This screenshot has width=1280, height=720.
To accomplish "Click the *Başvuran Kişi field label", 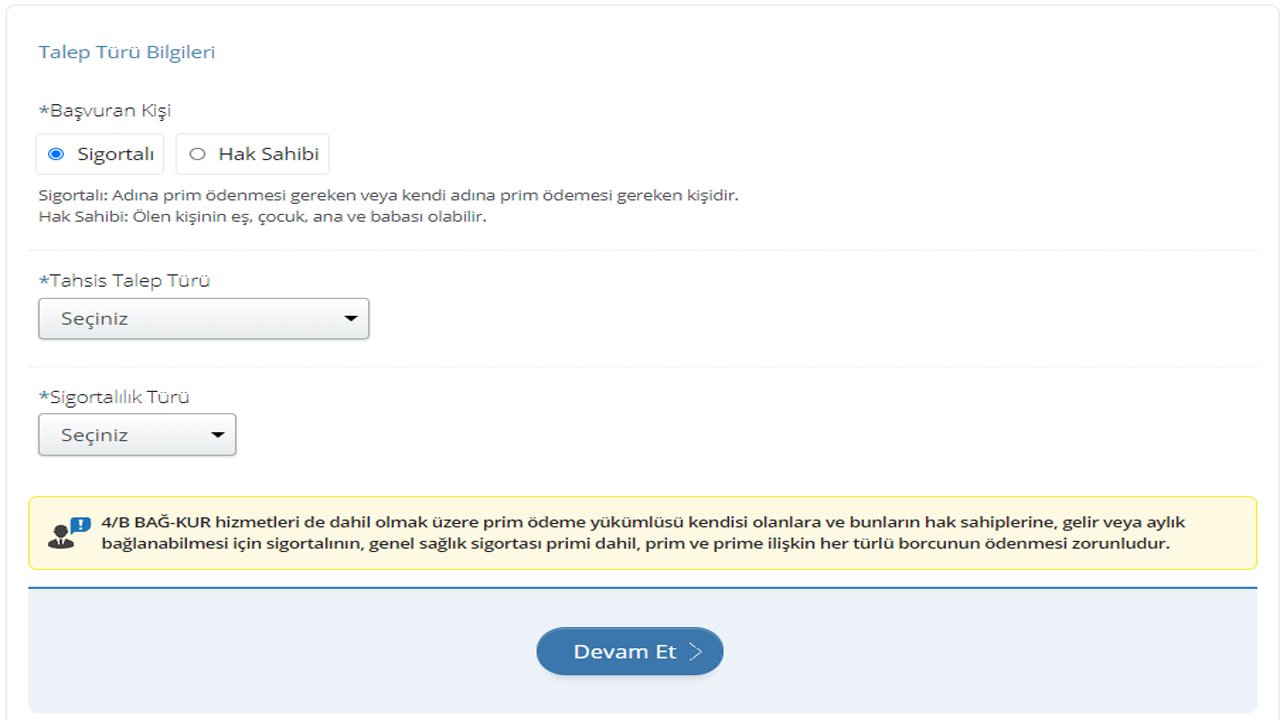I will point(105,110).
